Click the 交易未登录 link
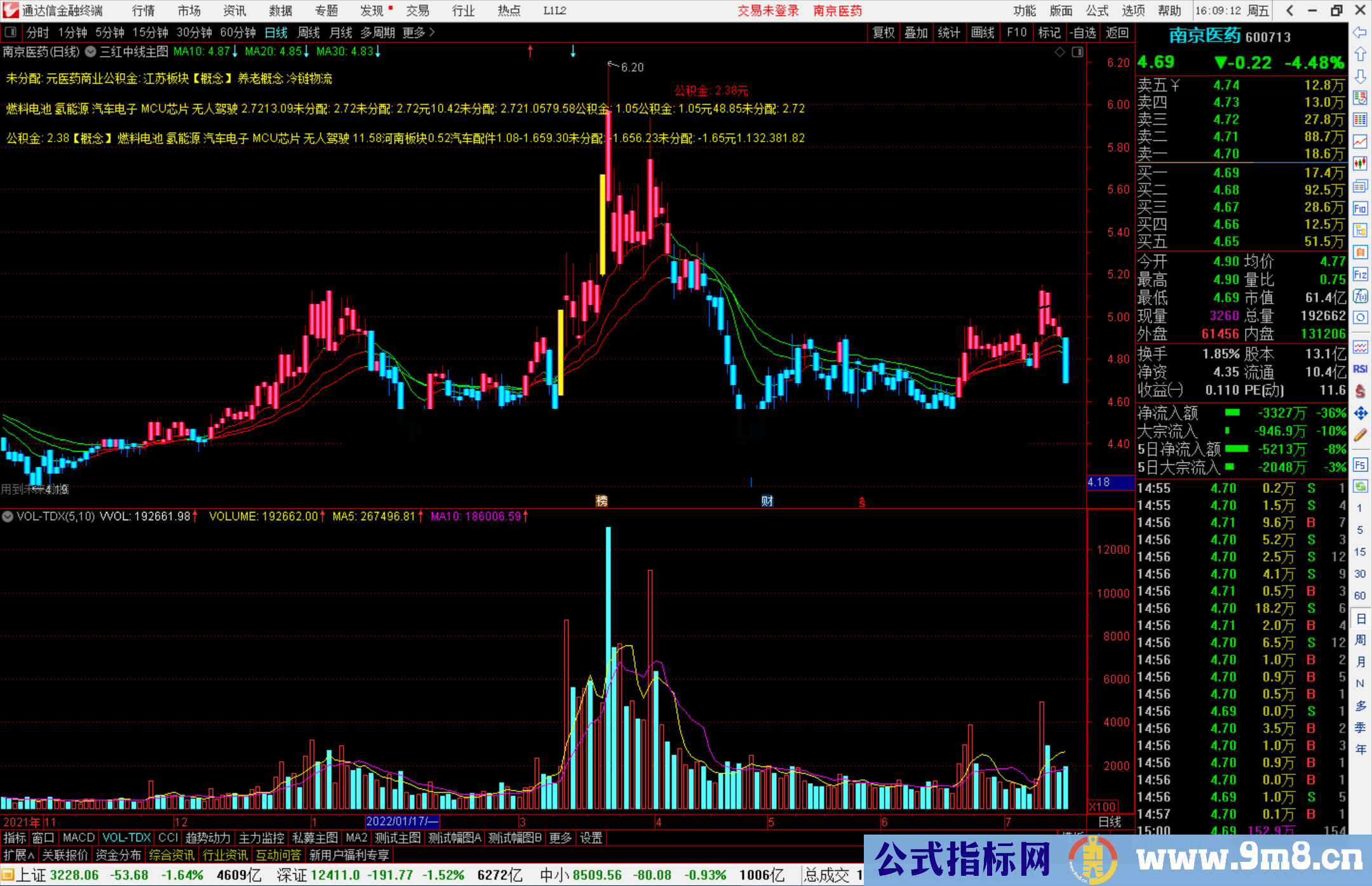The height and width of the screenshot is (886, 1372). (x=767, y=11)
